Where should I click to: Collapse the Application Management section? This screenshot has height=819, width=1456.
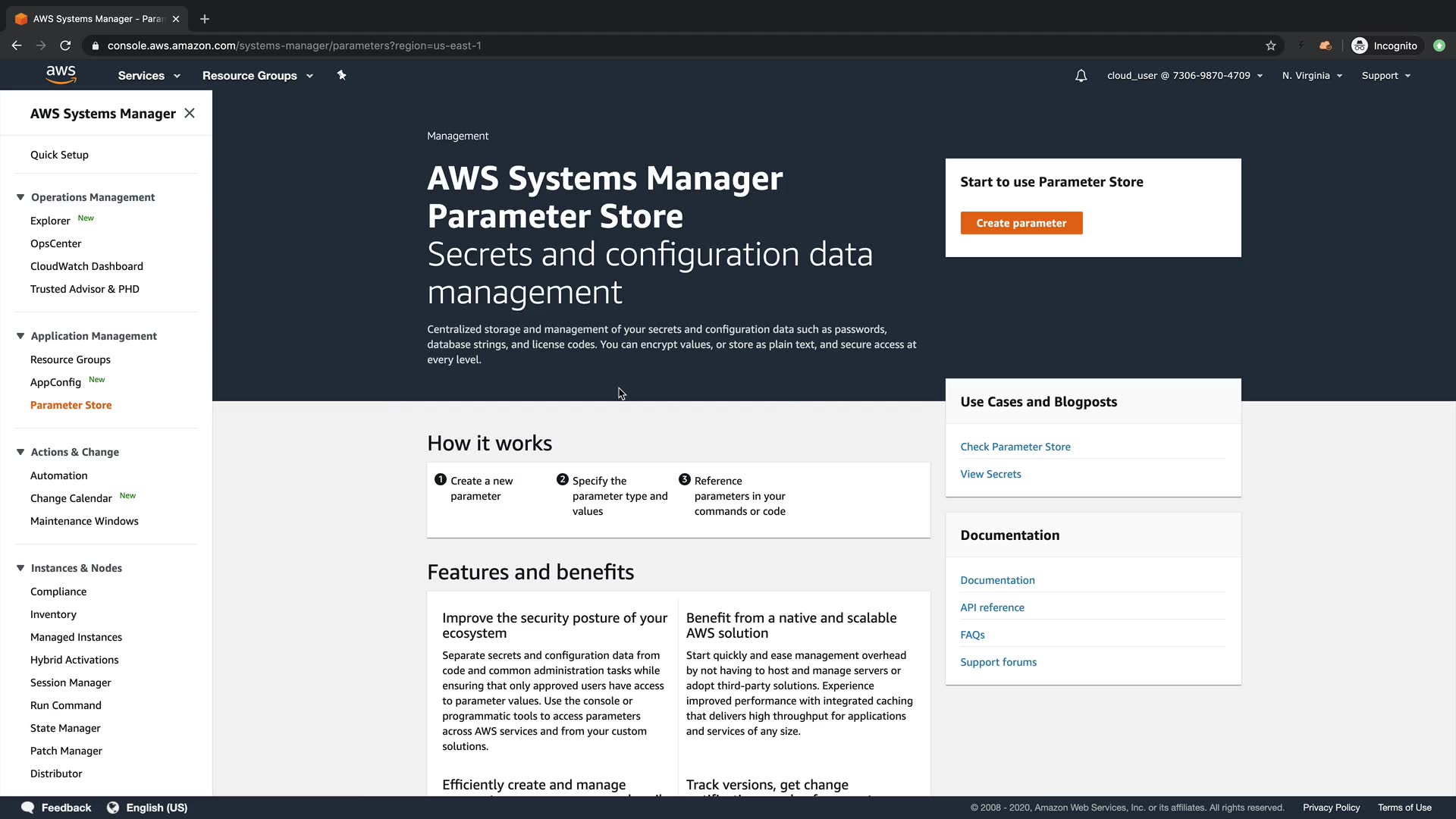[20, 336]
